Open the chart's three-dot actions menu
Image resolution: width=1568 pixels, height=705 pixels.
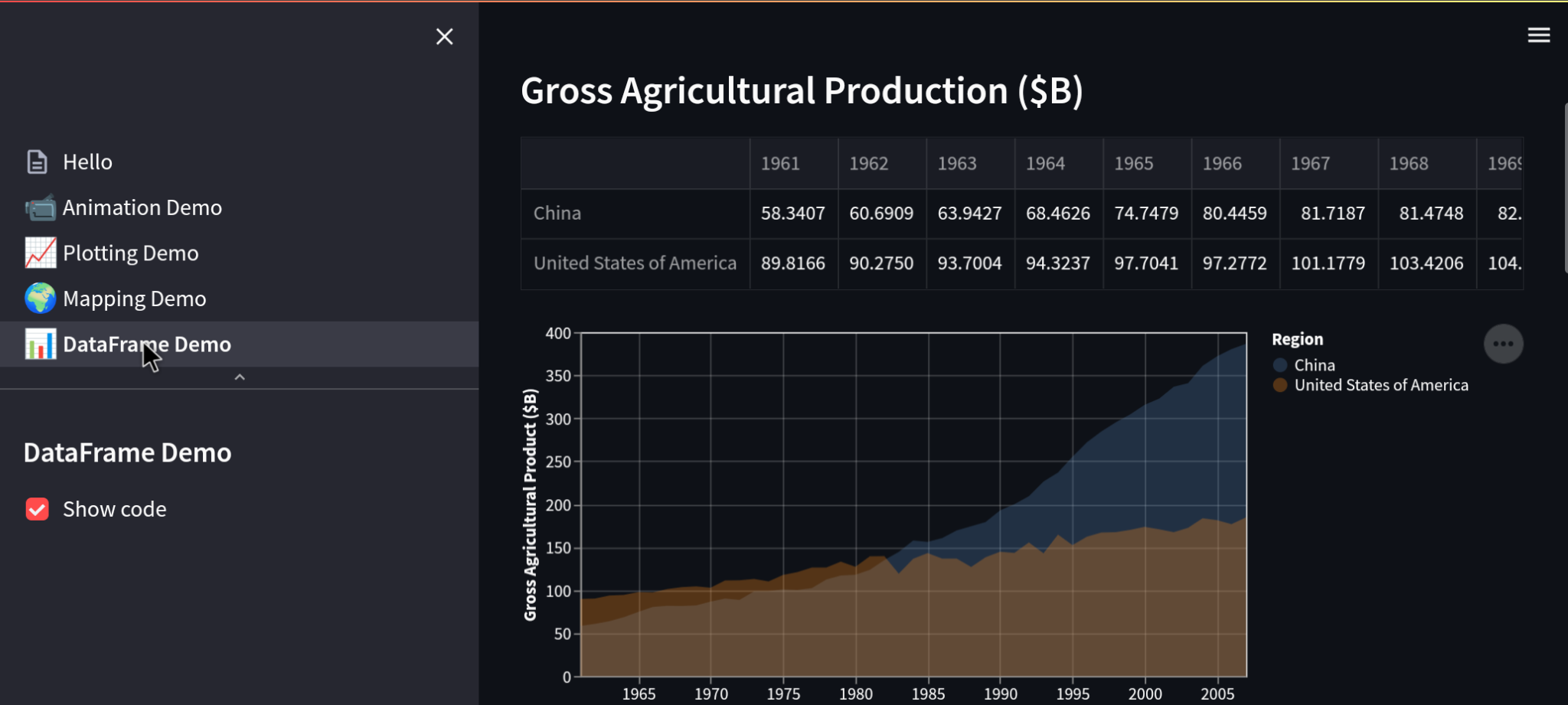pos(1503,344)
